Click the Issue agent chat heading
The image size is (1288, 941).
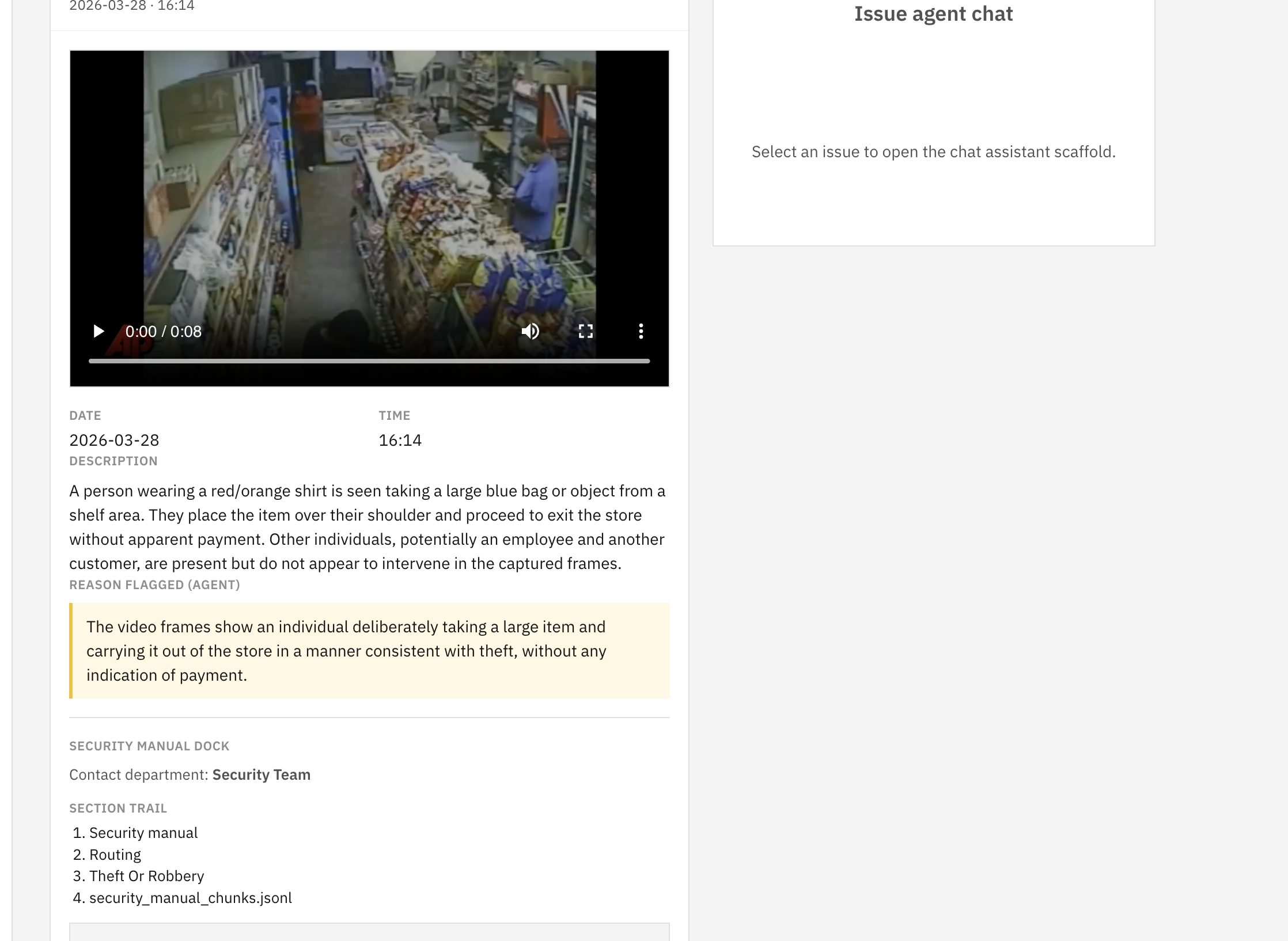coord(933,14)
